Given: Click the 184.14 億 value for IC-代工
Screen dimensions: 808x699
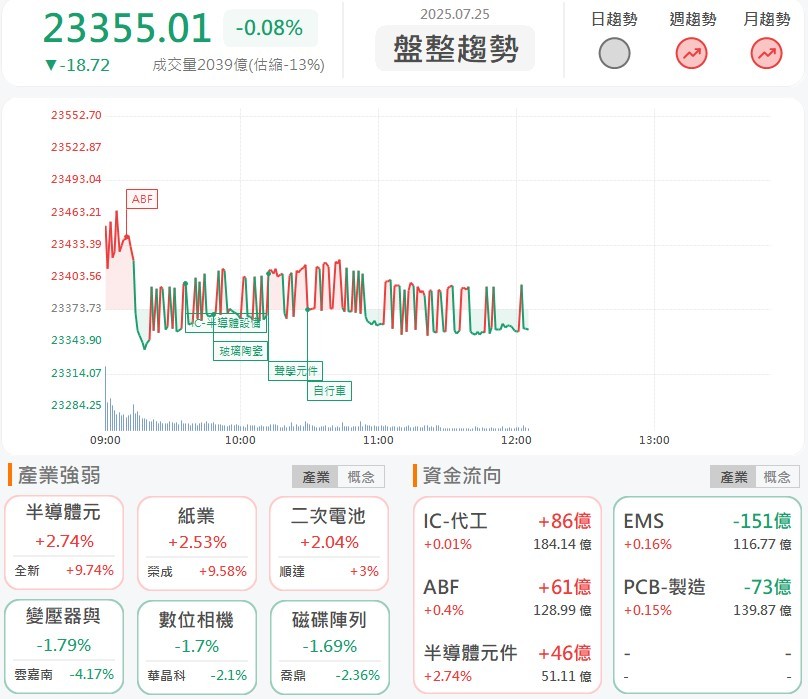Looking at the screenshot, I should [562, 544].
